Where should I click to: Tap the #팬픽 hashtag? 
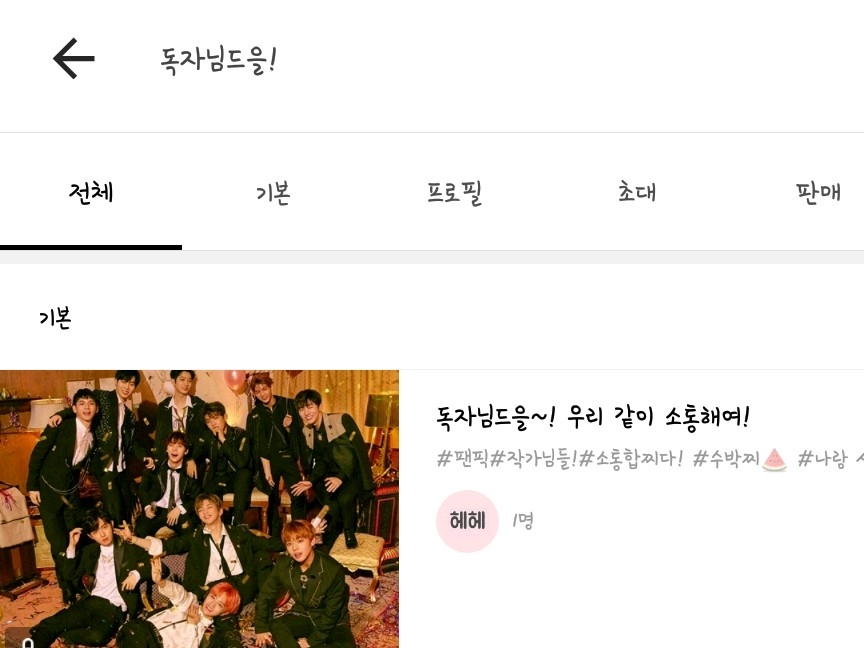(463, 458)
